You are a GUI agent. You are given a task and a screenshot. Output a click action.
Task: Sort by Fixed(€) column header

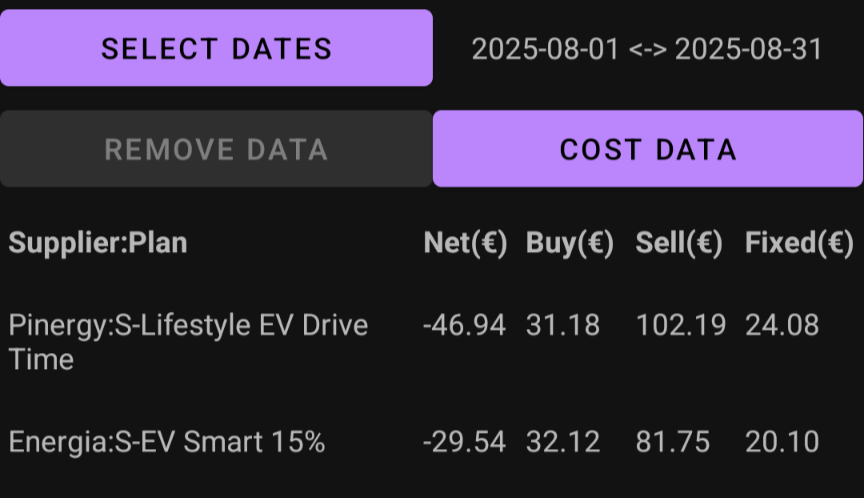(800, 242)
